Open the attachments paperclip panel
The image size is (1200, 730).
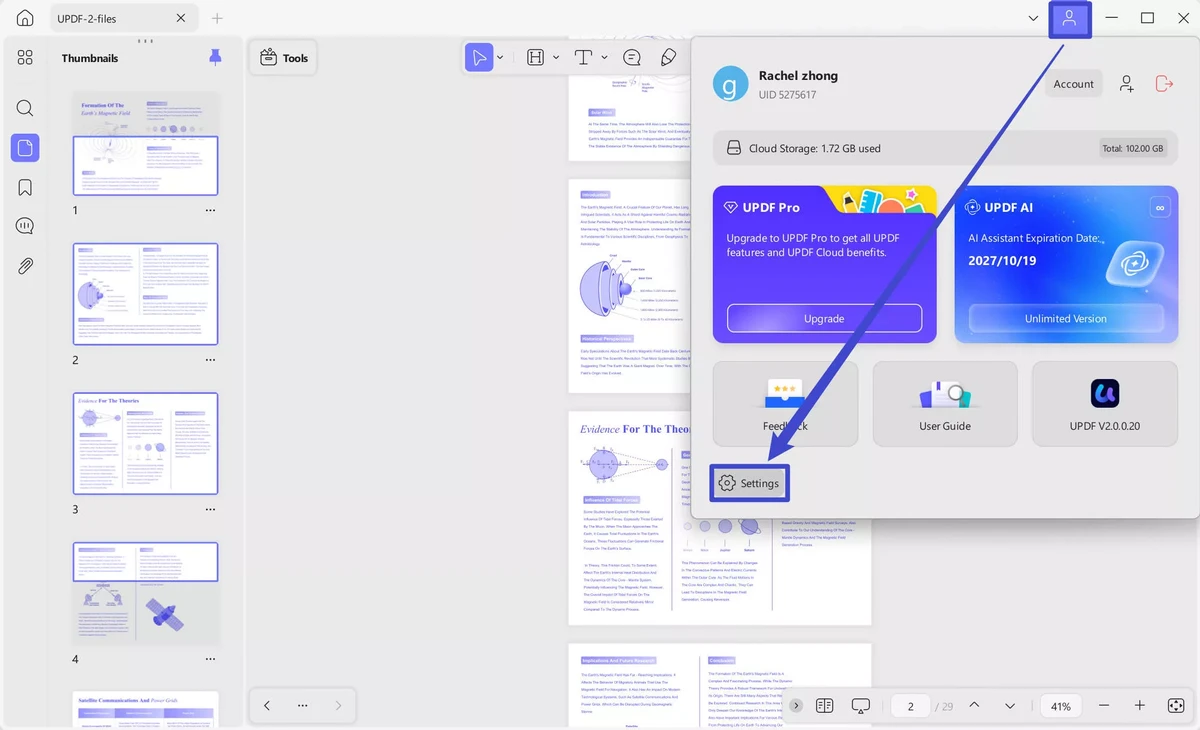point(25,266)
